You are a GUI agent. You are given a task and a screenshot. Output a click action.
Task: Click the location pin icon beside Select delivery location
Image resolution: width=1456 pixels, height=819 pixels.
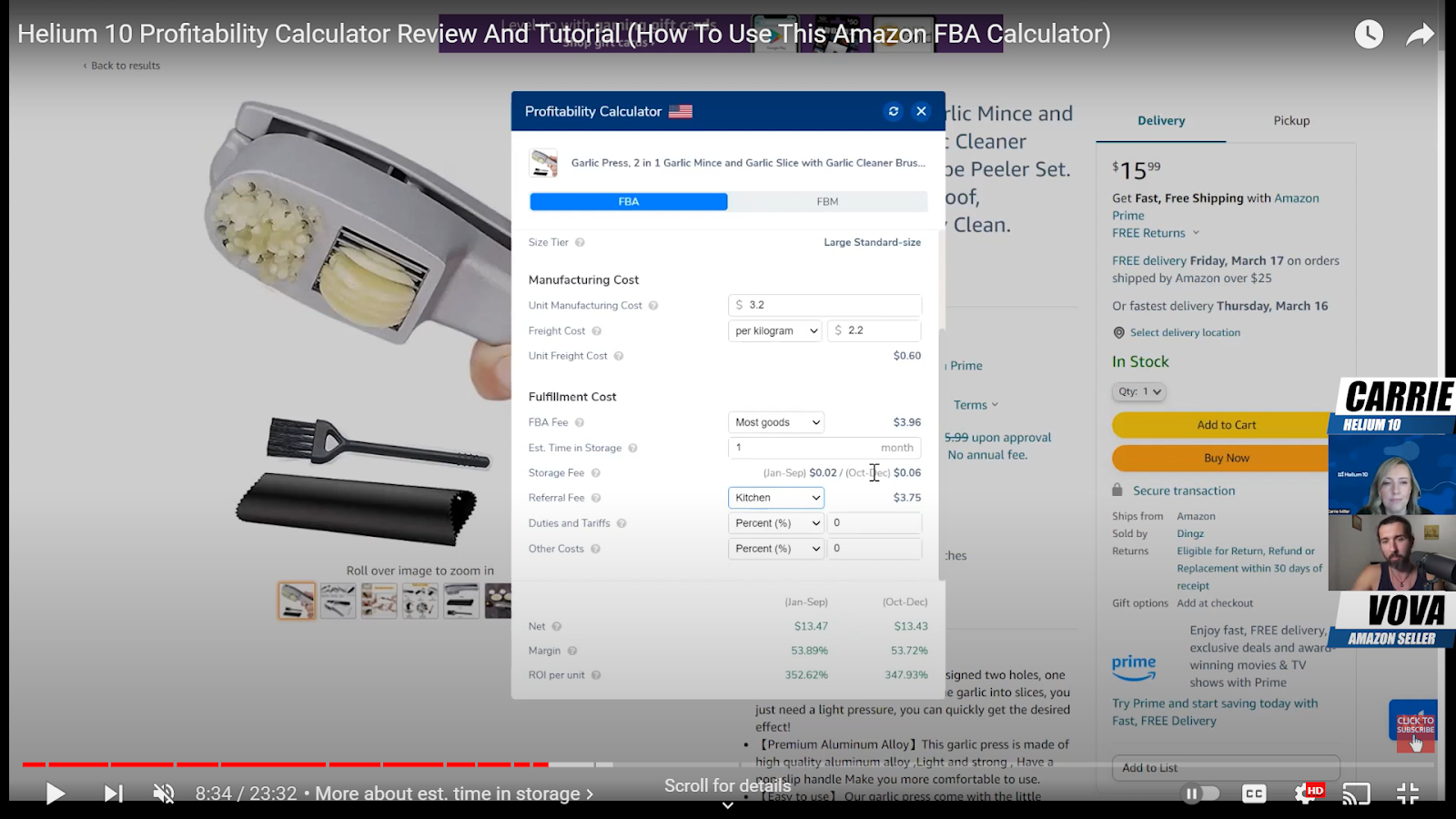click(1118, 333)
